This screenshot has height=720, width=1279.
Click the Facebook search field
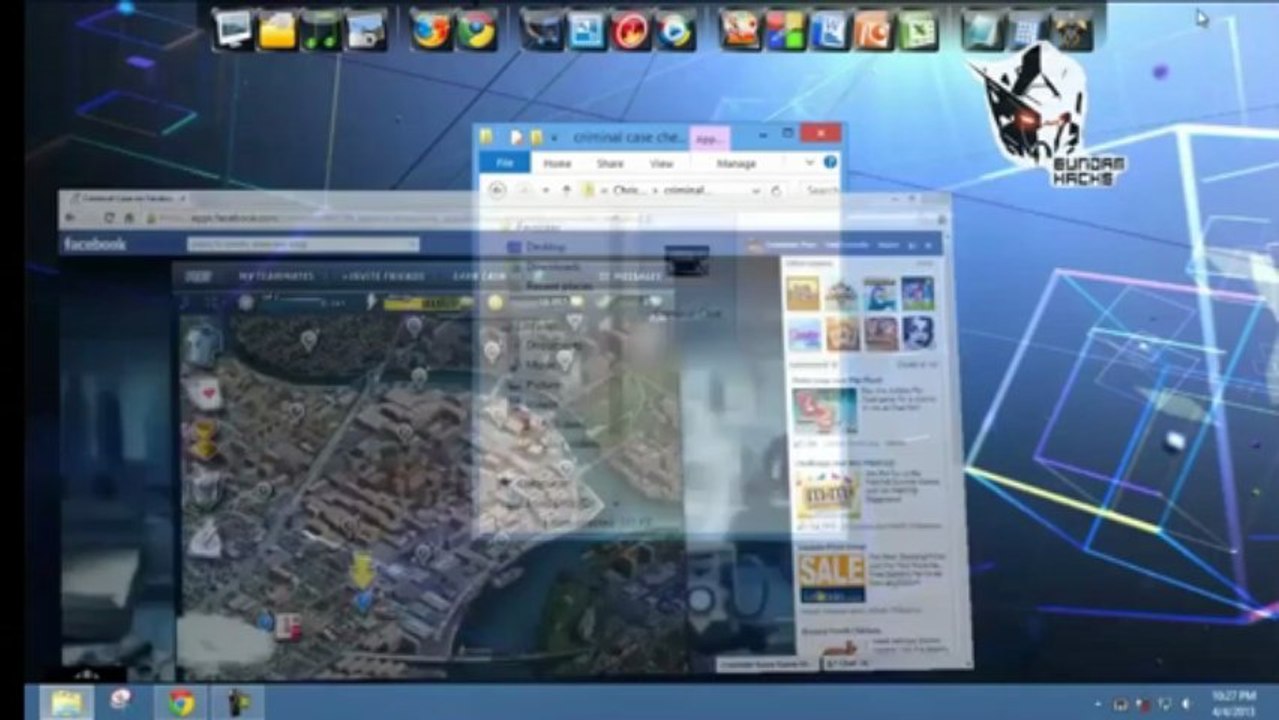(303, 244)
